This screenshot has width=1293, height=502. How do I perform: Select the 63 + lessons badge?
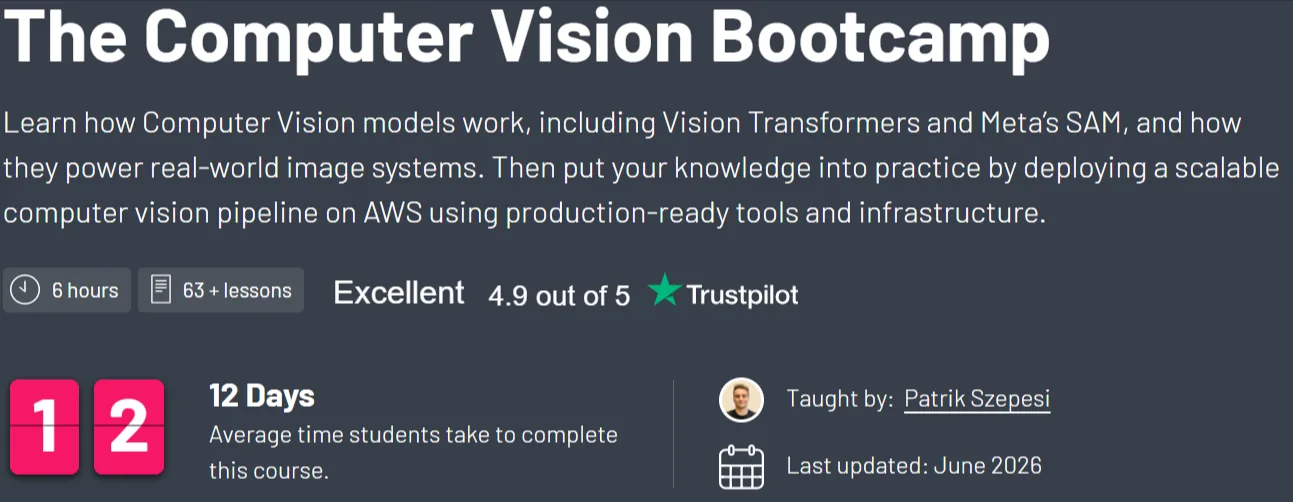click(x=221, y=291)
